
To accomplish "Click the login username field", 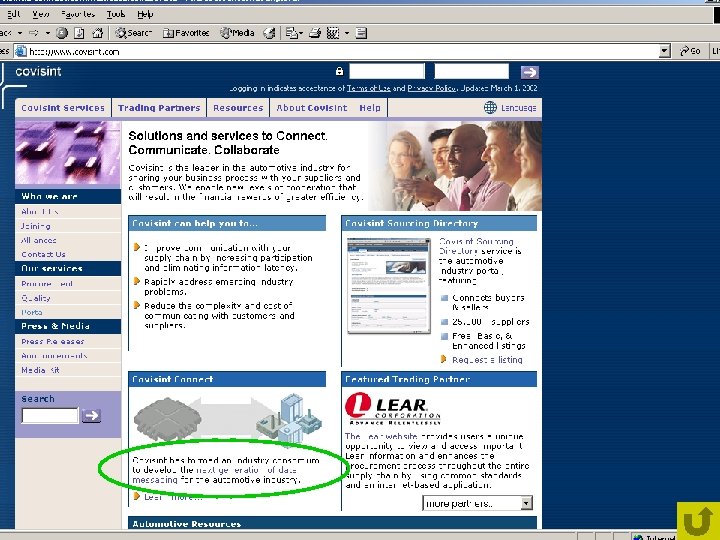I will coord(387,71).
